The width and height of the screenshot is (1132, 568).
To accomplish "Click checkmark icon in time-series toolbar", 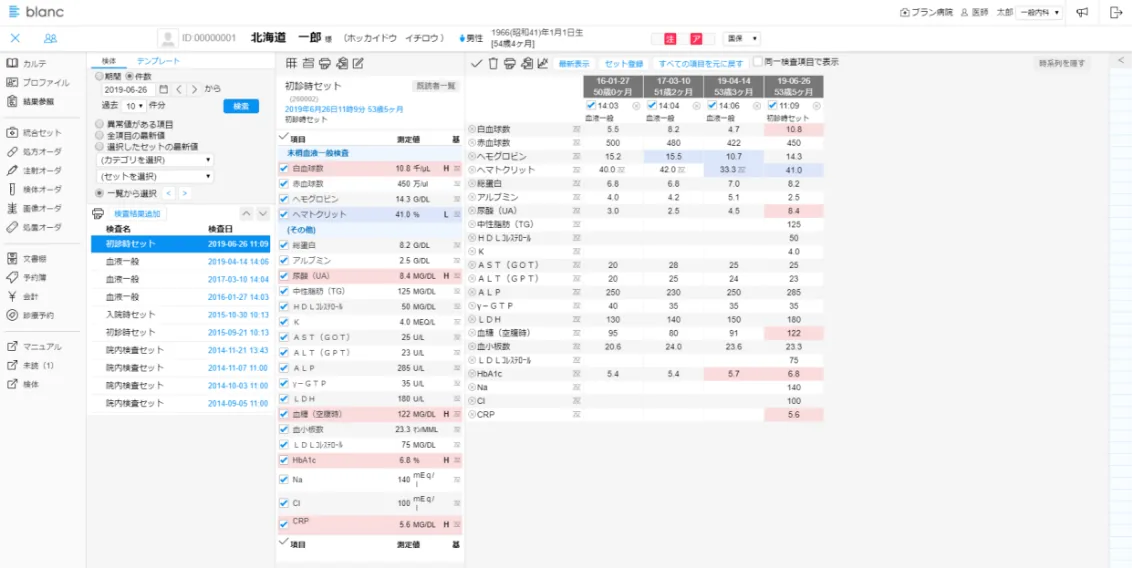I will pos(476,64).
